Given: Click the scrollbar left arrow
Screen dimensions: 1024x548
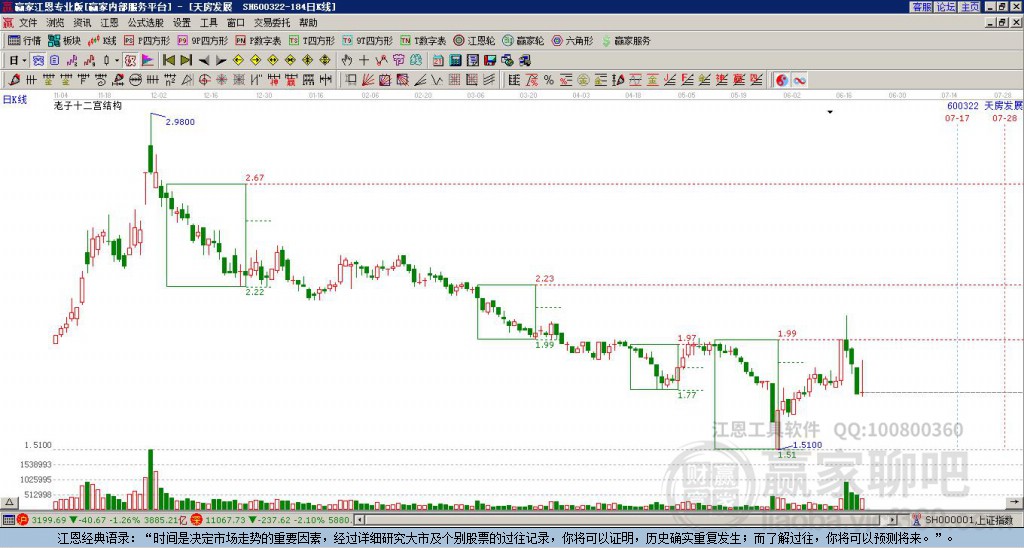Looking at the screenshot, I should [359, 520].
